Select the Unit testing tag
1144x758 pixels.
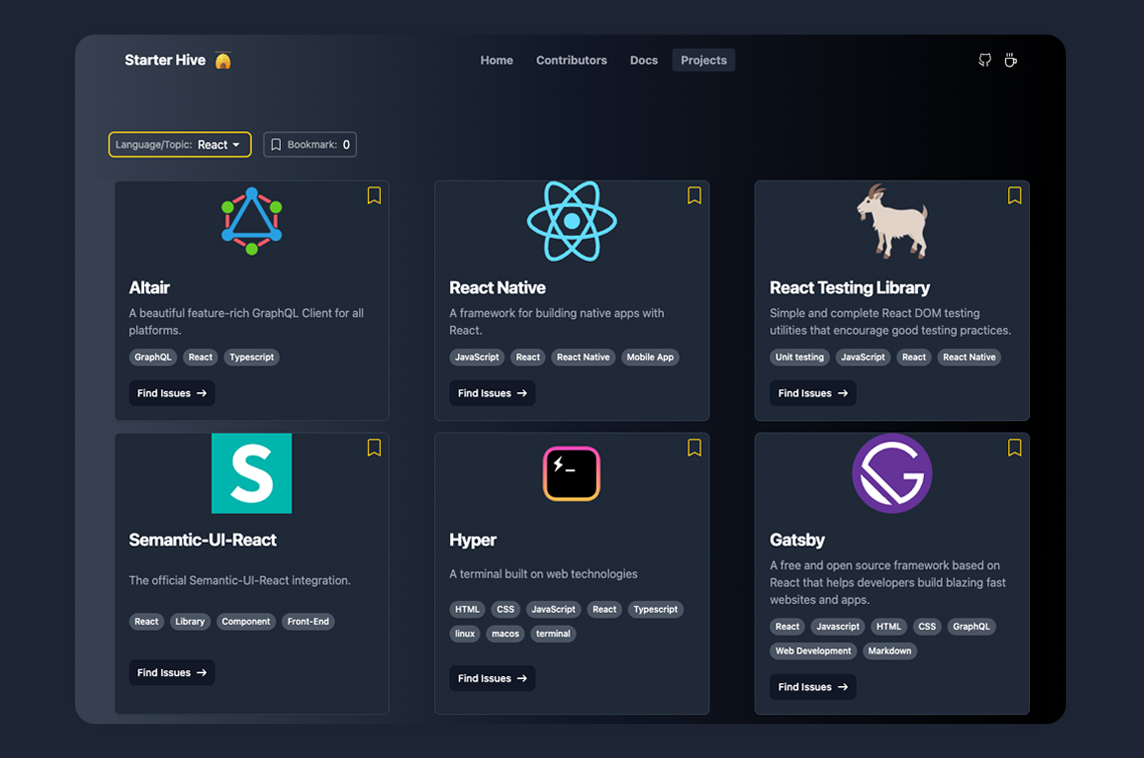coord(800,357)
